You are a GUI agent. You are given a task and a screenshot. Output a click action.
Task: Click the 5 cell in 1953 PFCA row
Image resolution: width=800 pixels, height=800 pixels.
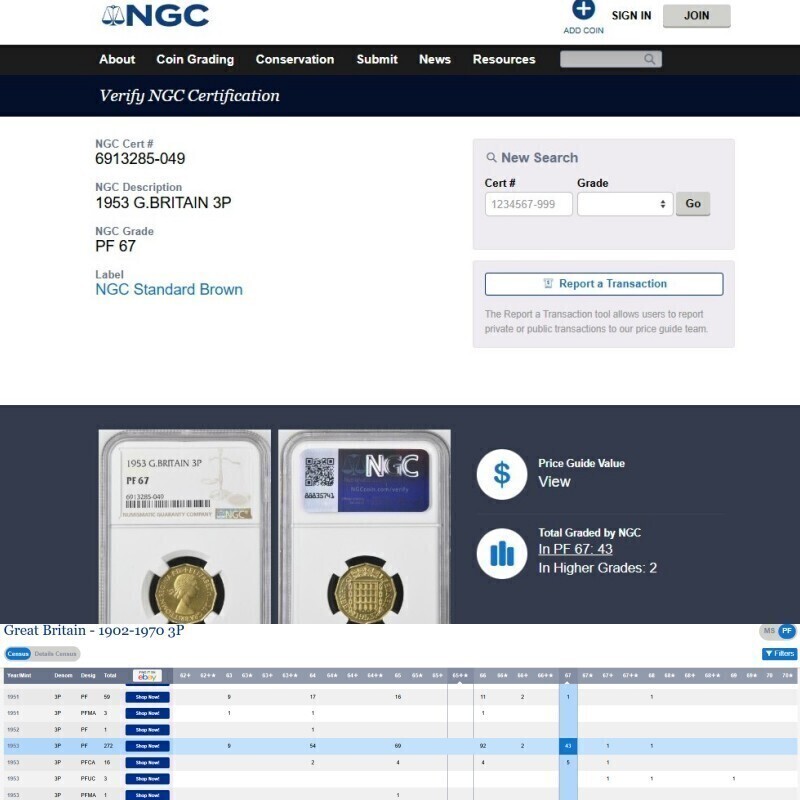(568, 762)
